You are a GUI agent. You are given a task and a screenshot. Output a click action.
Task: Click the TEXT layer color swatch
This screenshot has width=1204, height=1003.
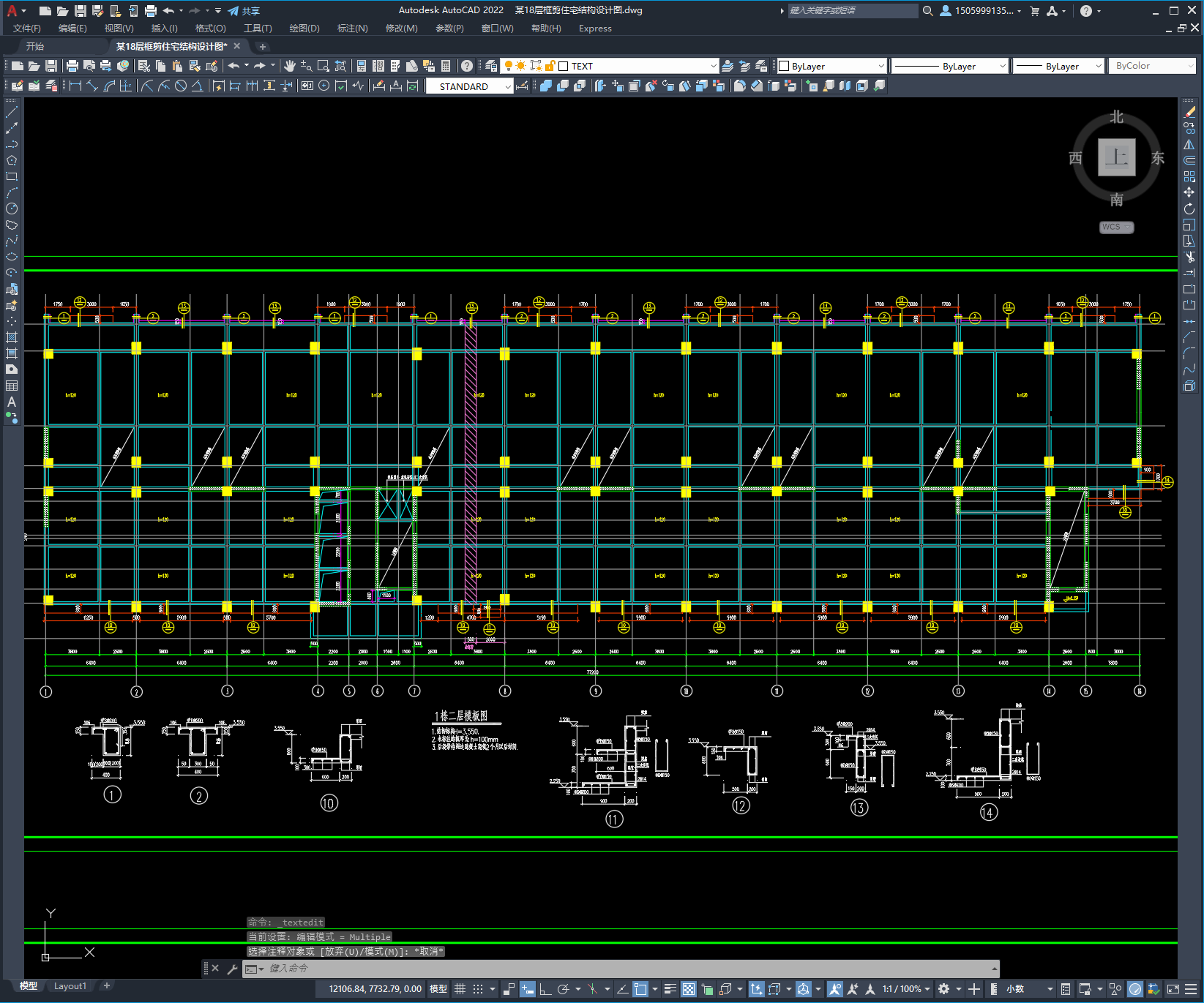[x=564, y=66]
